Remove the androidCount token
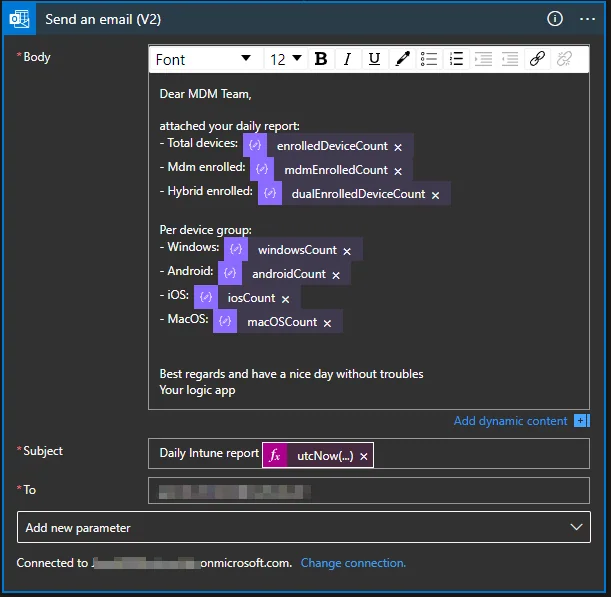Viewport: 611px width, 597px height. coord(336,275)
